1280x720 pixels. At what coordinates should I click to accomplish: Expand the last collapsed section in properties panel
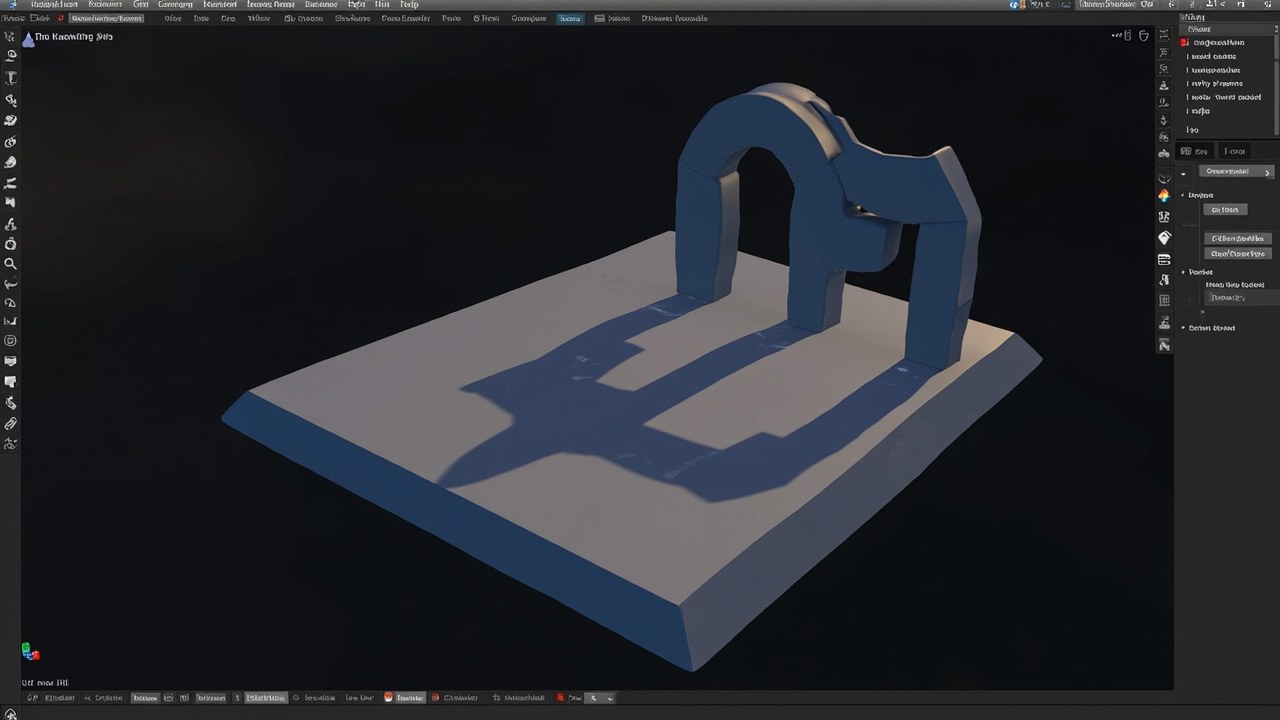[x=1183, y=328]
